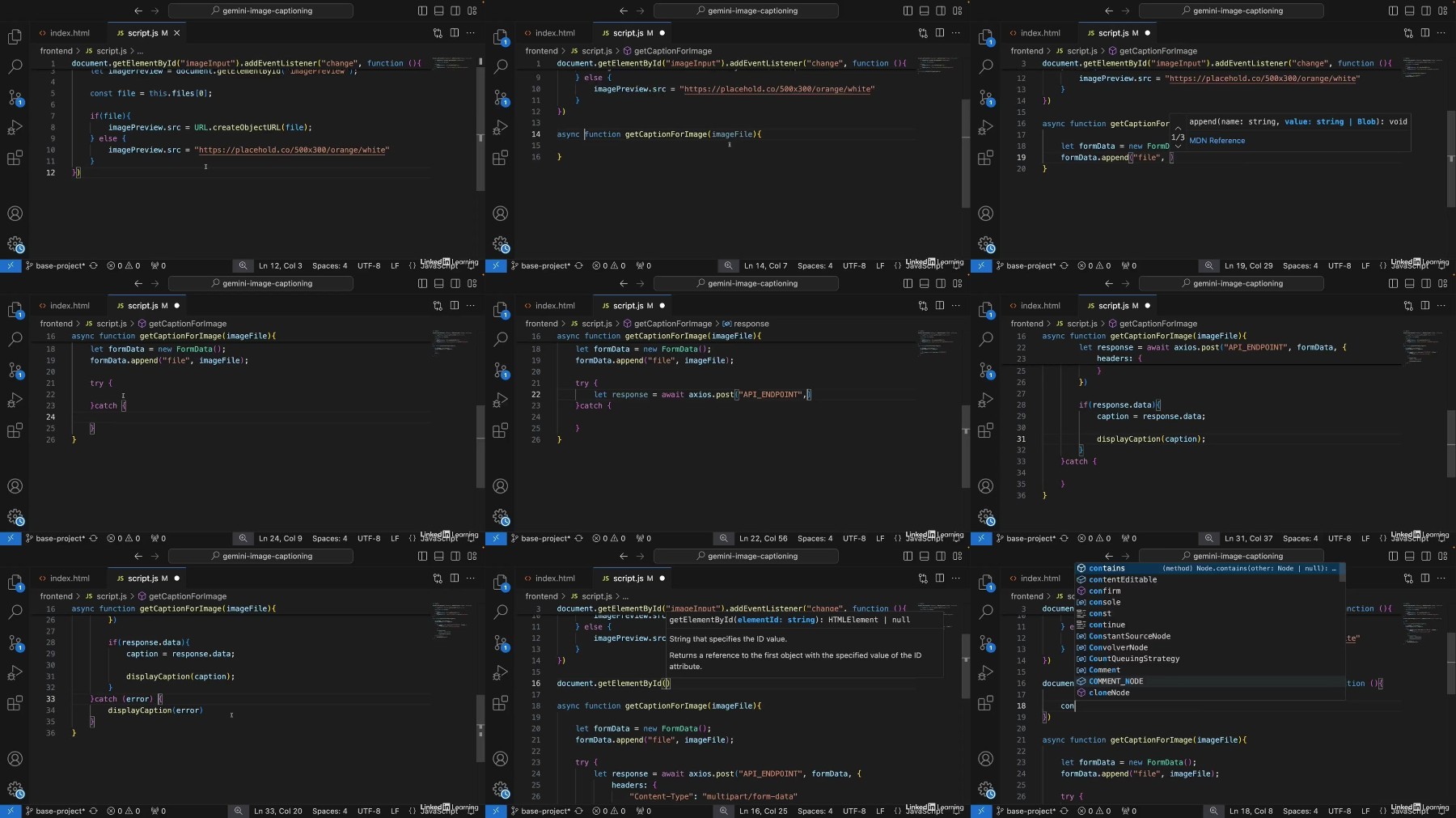
Task: Toggle bottom panel in pane with Ln 22, Col 56
Action: 924,283
